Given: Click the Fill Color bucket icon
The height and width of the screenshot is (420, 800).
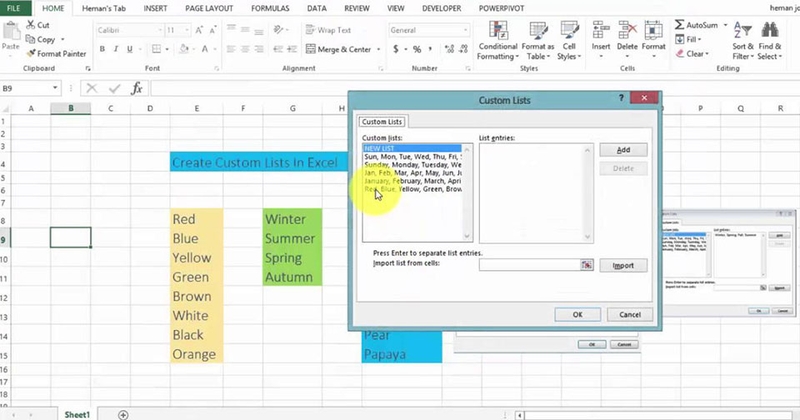Looking at the screenshot, I should [184, 49].
